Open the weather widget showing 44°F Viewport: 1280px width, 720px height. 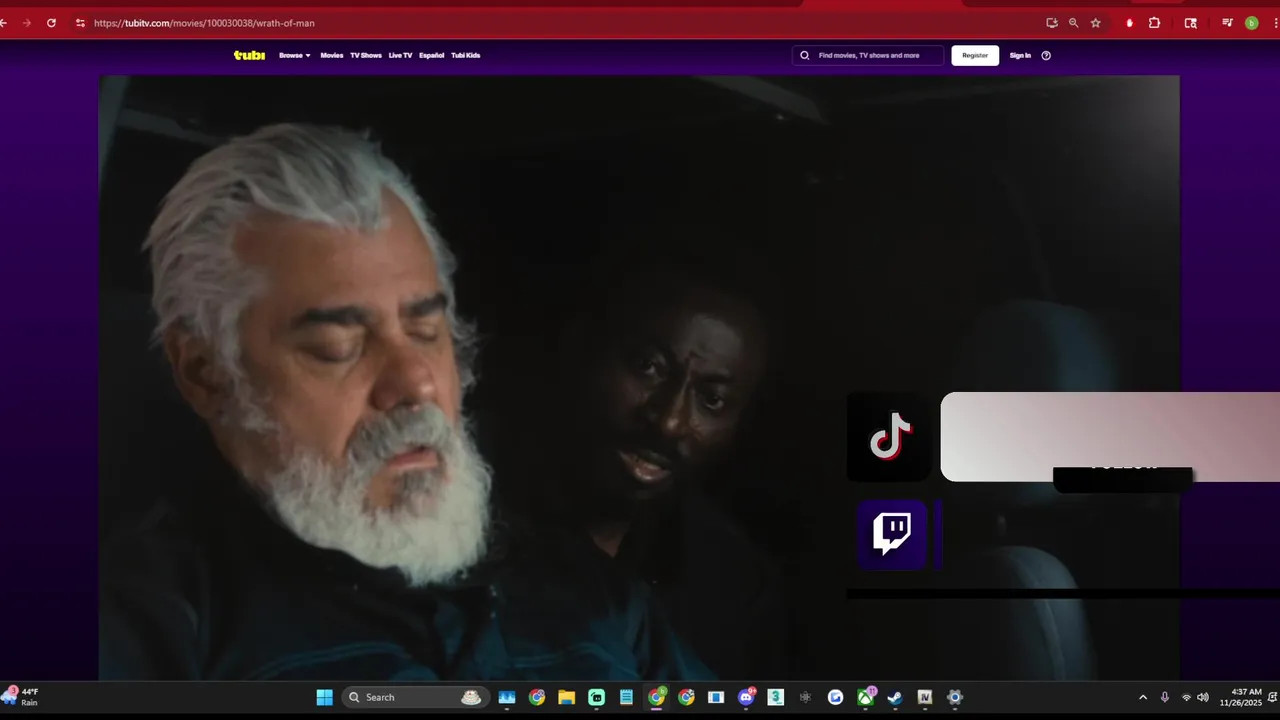click(22, 697)
